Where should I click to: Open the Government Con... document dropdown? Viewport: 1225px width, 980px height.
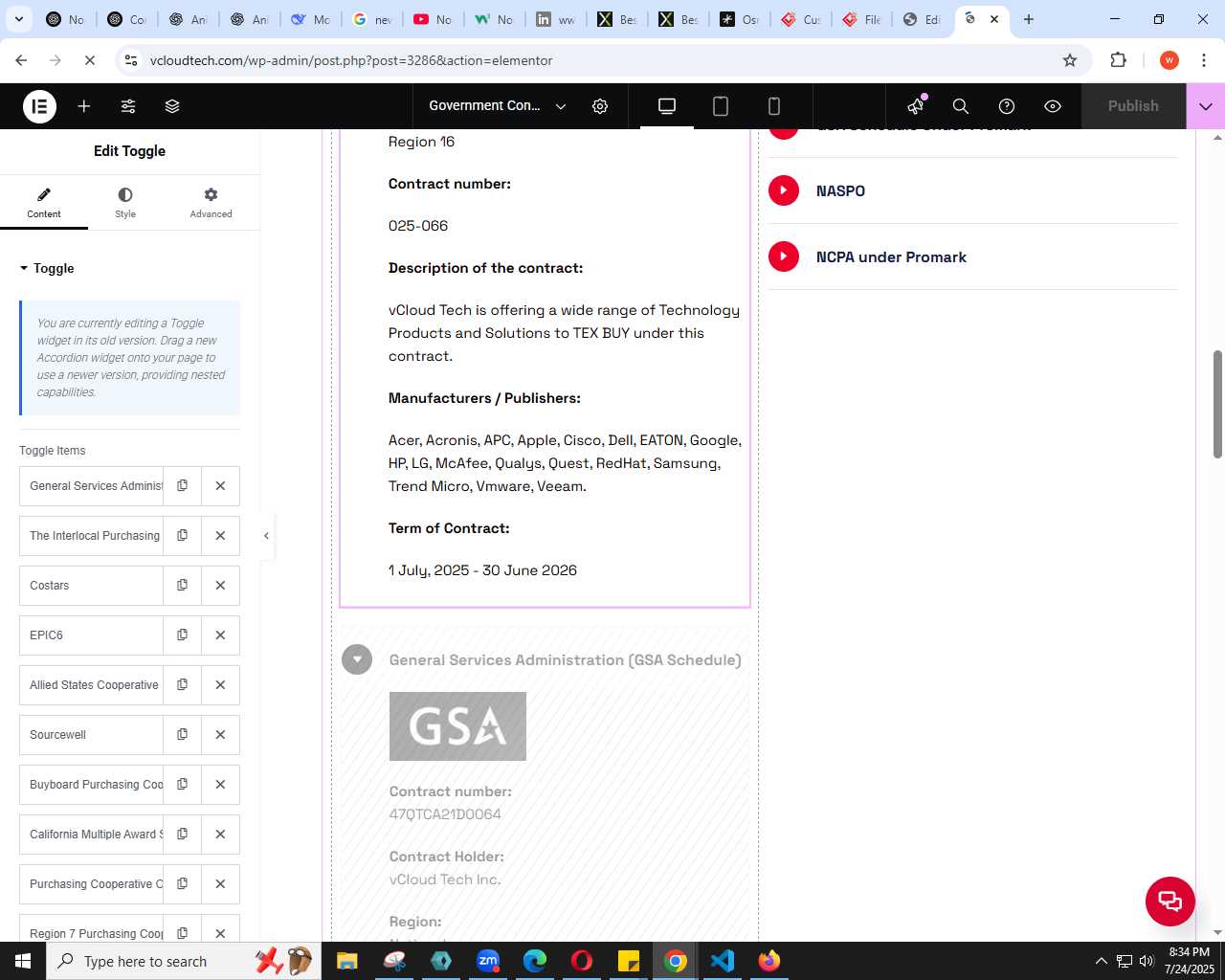pos(498,106)
